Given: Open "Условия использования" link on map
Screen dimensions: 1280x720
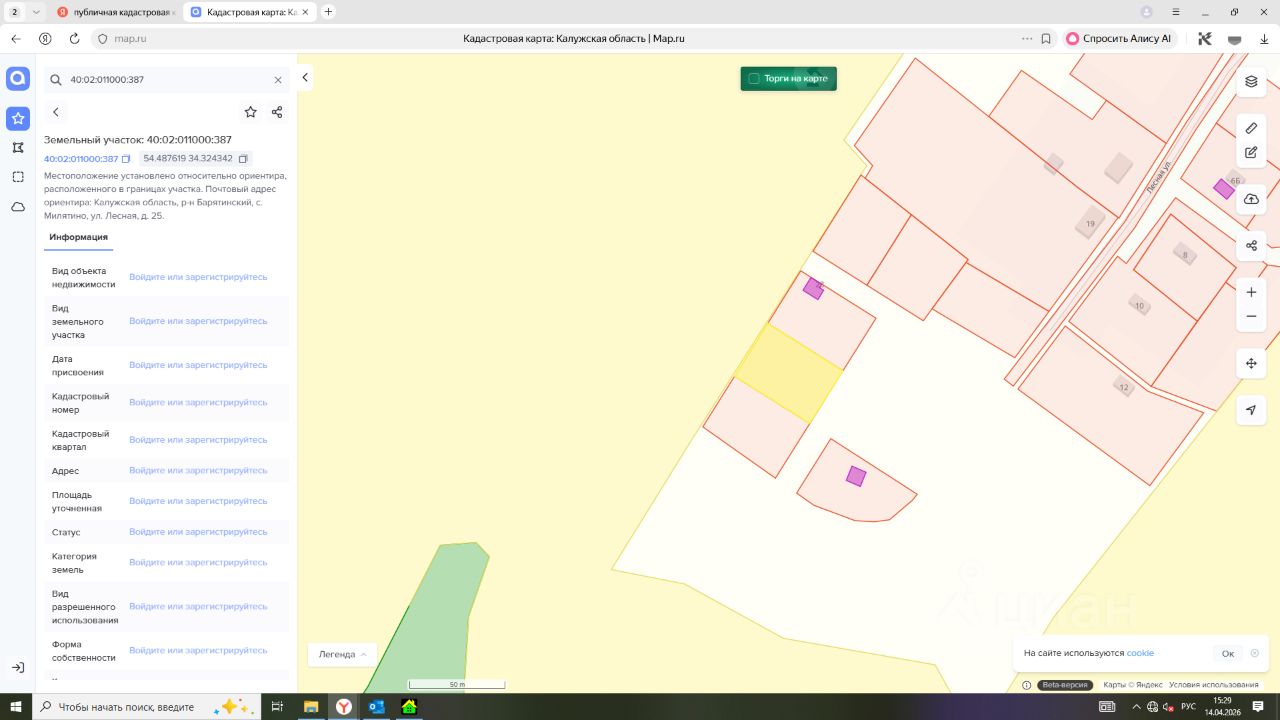Looking at the screenshot, I should (x=1214, y=685).
